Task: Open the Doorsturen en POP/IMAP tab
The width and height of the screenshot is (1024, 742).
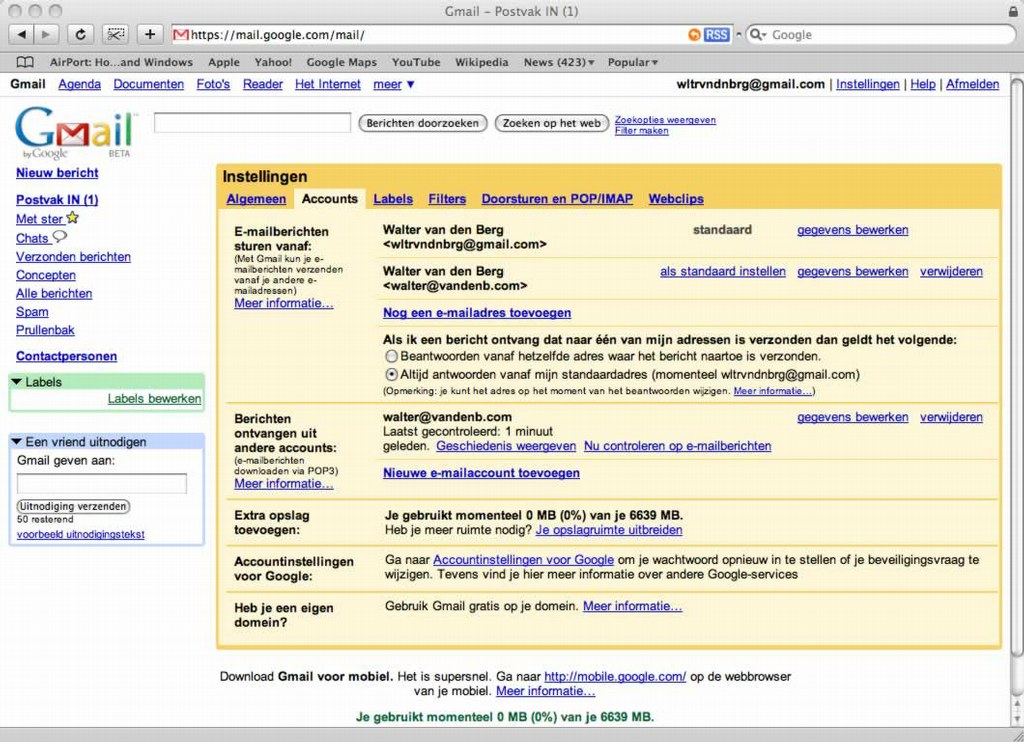Action: tap(557, 199)
